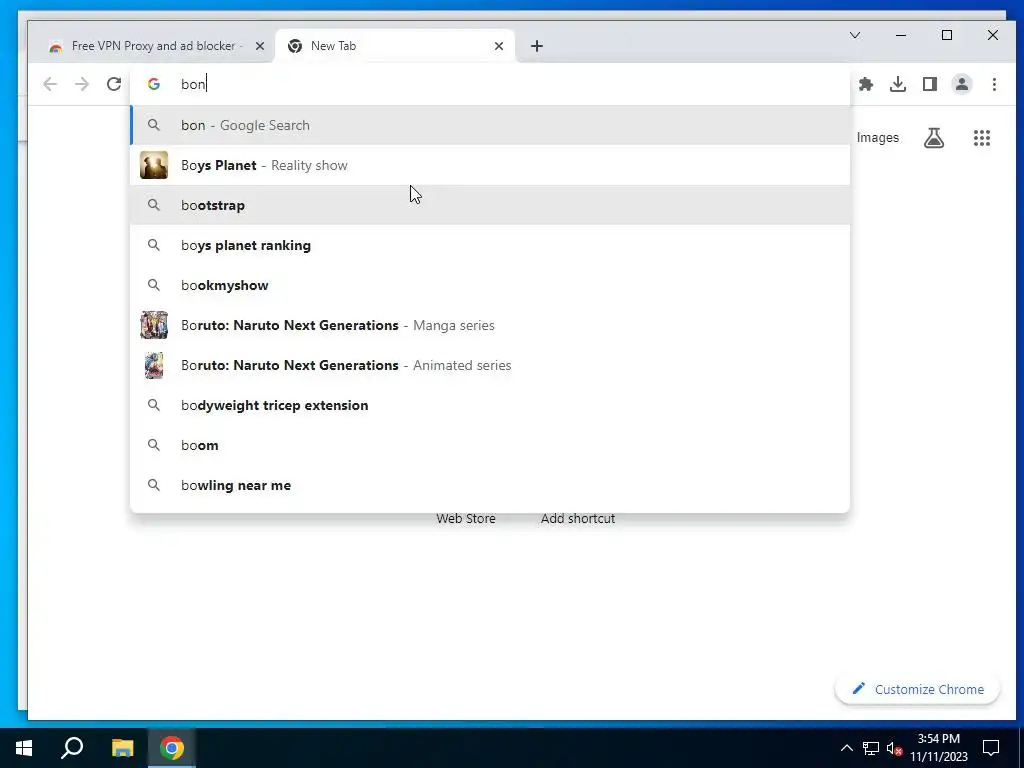This screenshot has width=1024, height=768.
Task: Click the Boruto Manga series thumbnail
Action: (x=153, y=325)
